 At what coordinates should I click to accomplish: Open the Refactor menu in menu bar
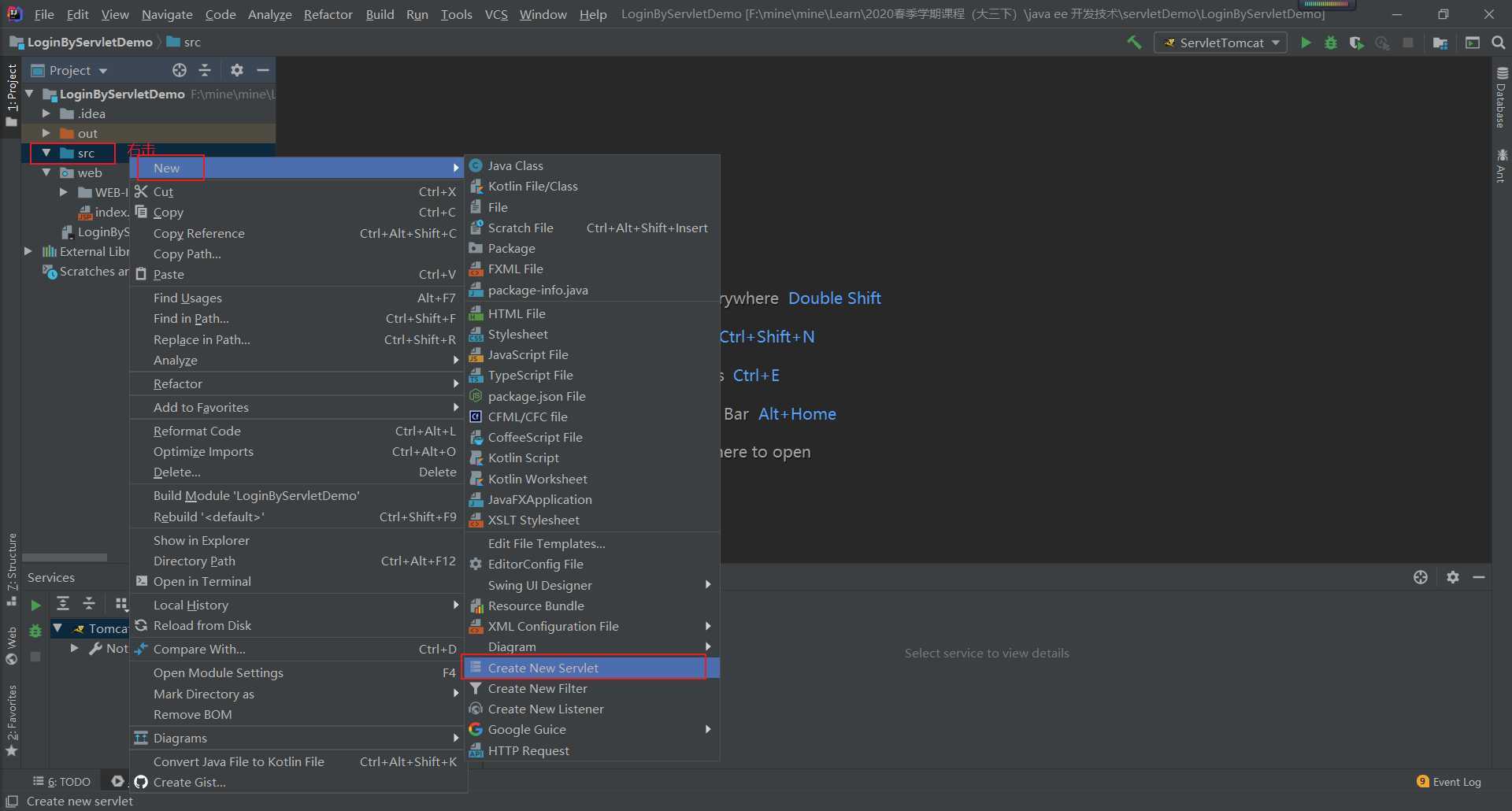(x=328, y=14)
